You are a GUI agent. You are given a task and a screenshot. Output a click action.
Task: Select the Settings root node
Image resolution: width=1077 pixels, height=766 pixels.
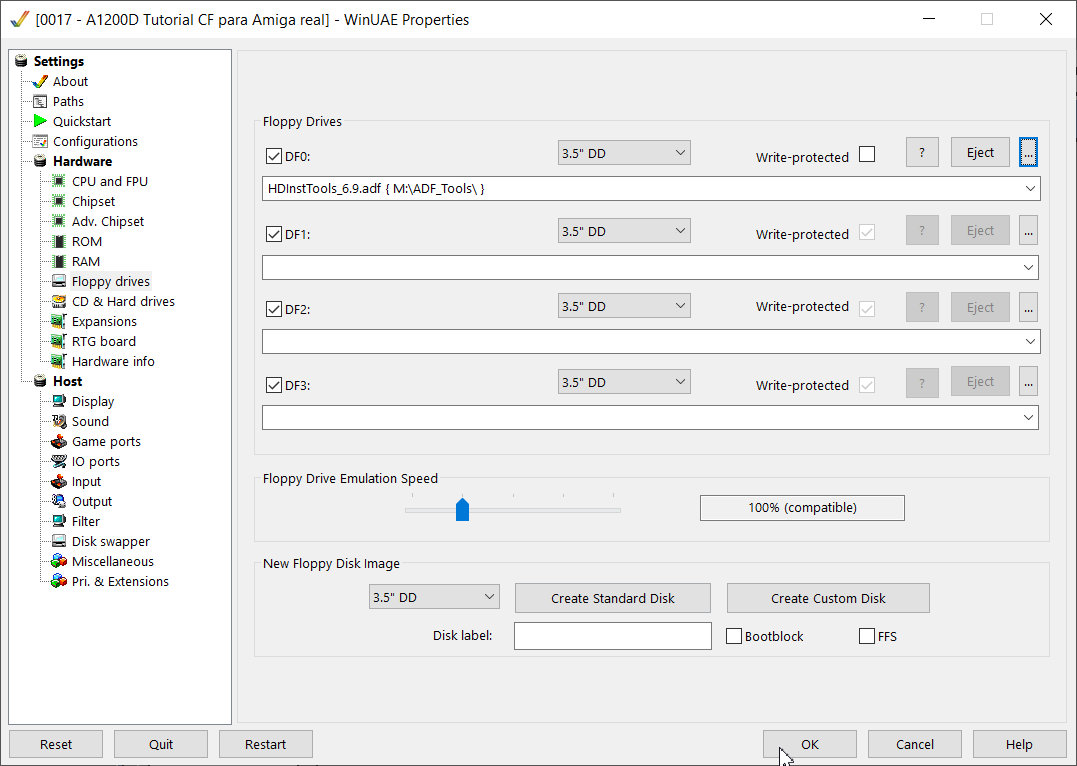pos(58,61)
